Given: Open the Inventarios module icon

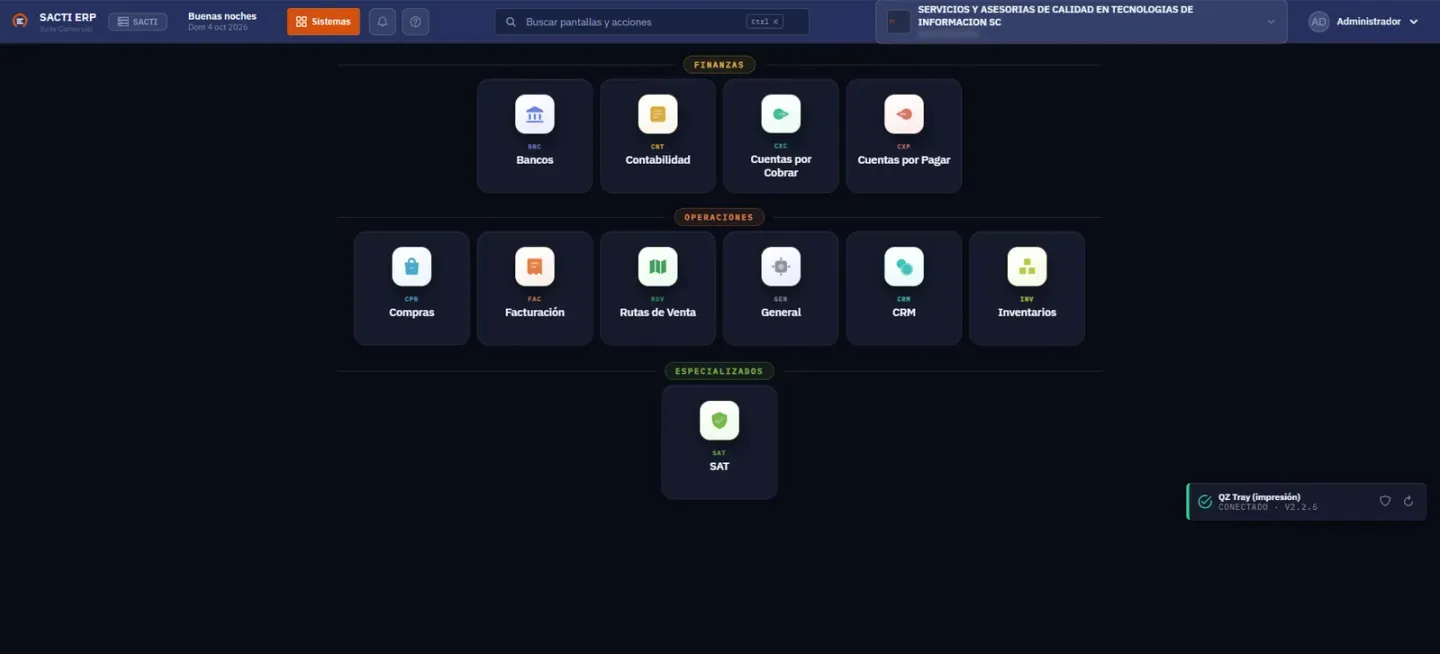Looking at the screenshot, I should [x=1027, y=267].
